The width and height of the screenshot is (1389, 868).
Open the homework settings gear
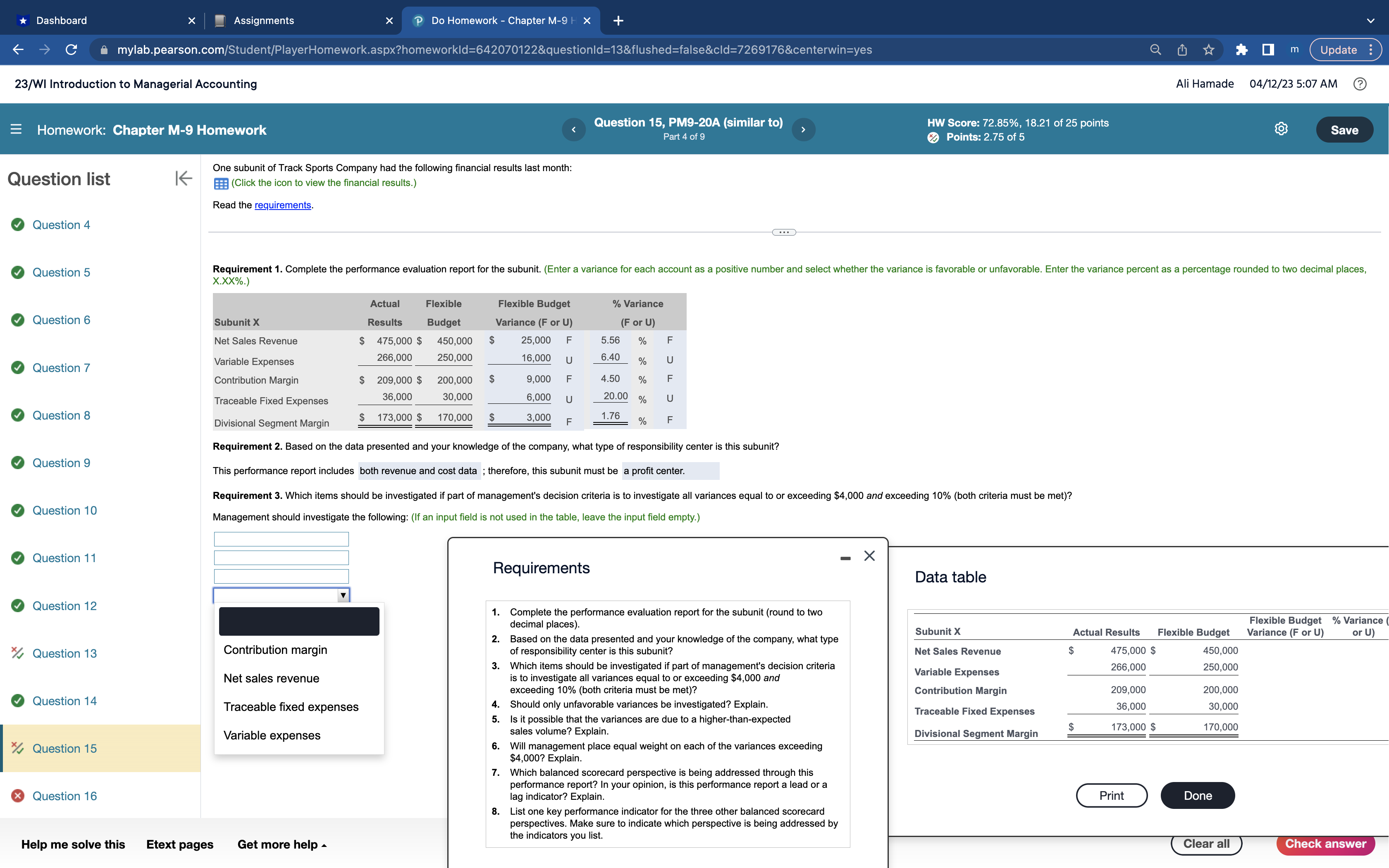pyautogui.click(x=1281, y=129)
